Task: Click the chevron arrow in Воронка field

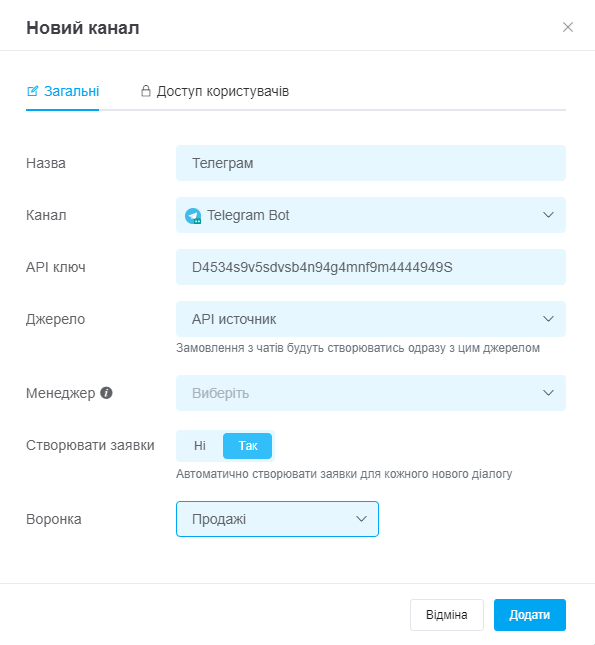Action: (x=361, y=519)
